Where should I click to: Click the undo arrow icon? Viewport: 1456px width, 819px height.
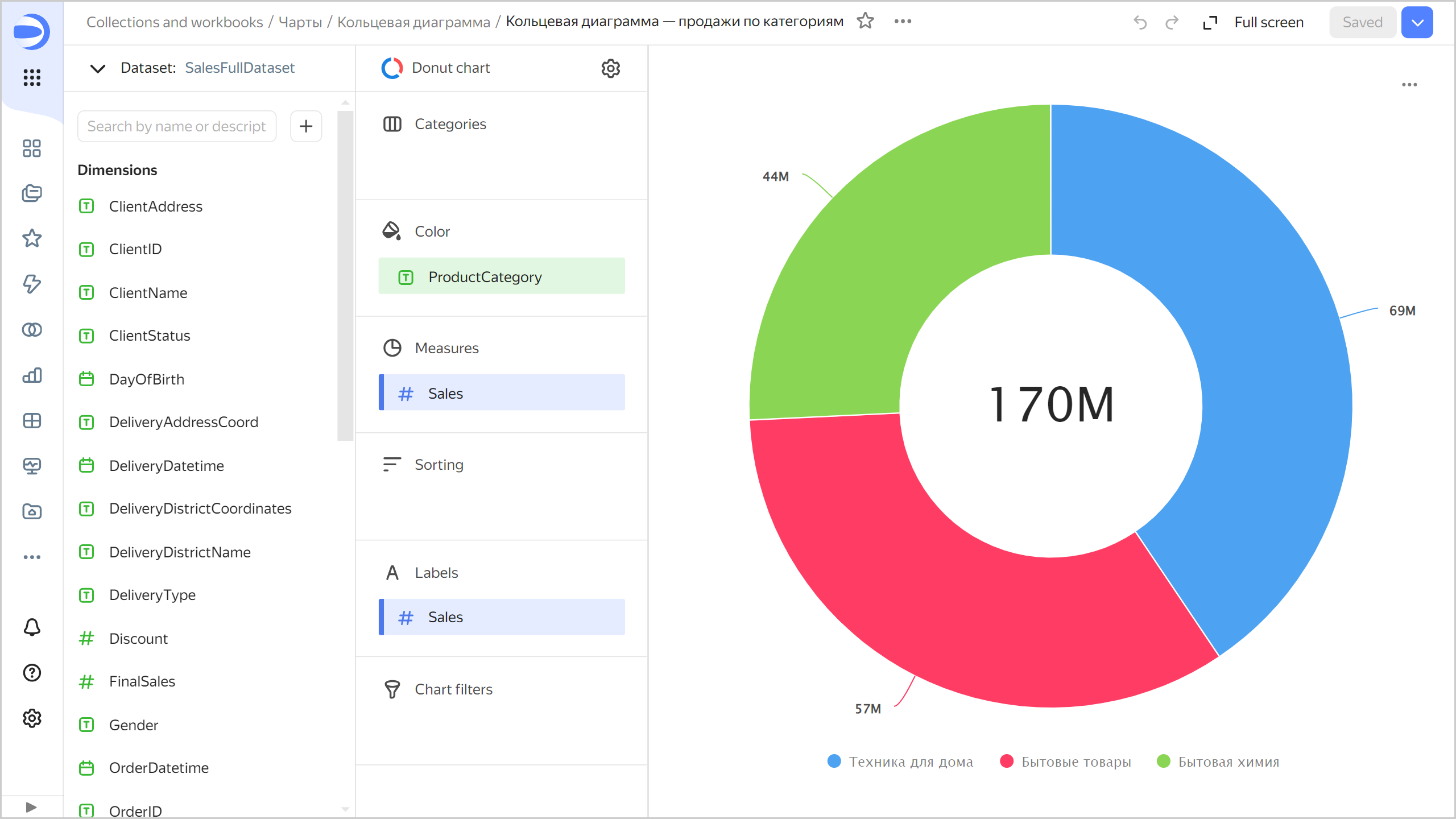point(1140,22)
